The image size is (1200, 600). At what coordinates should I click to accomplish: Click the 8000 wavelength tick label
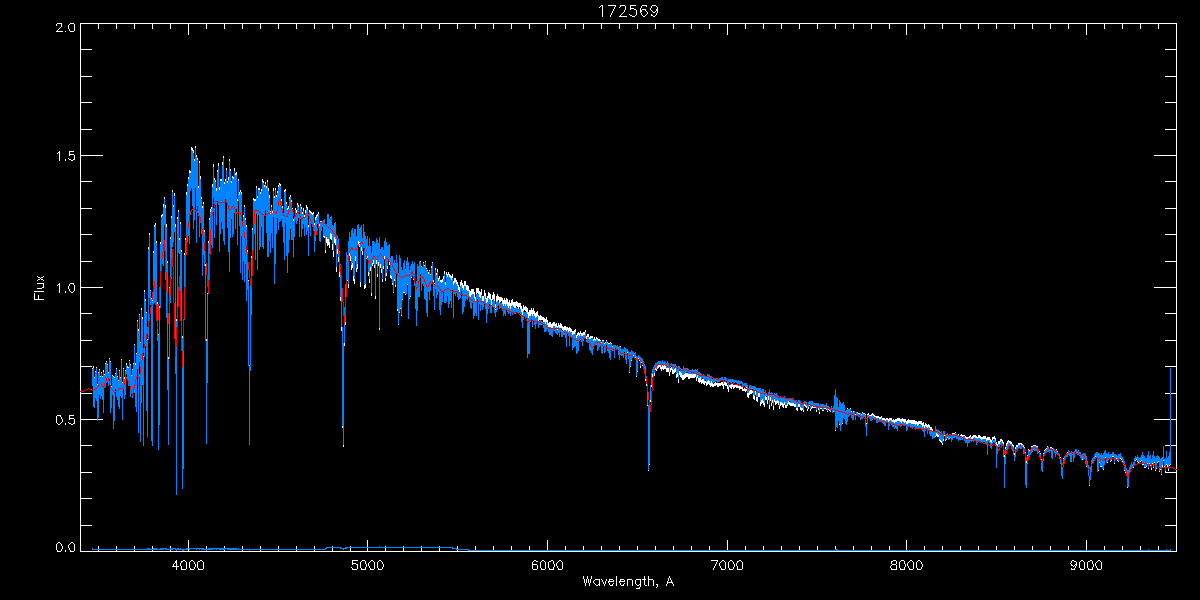point(906,565)
